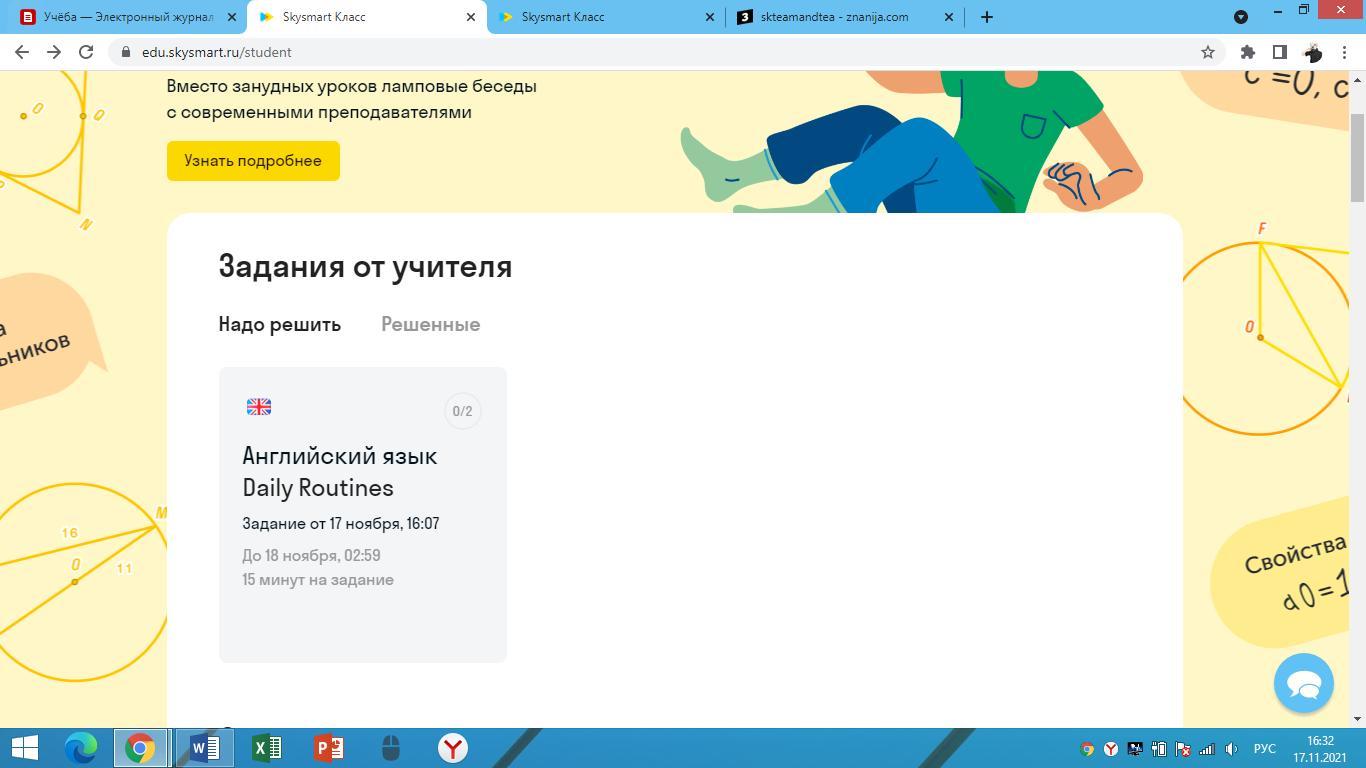Open the 'Английский язык Daily Routines' task
Screen dimensions: 1366x768
(363, 515)
